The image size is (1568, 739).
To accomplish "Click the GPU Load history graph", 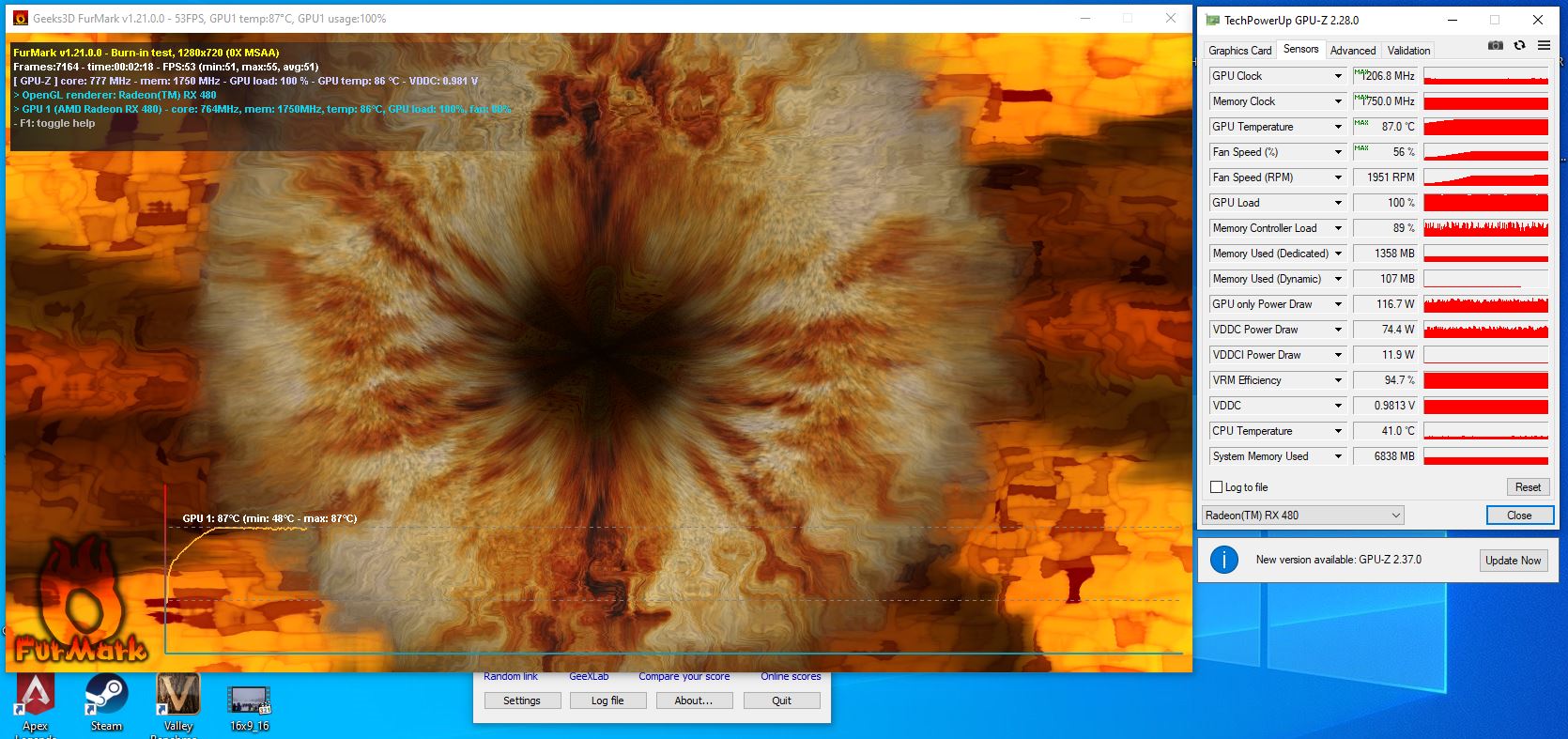I will tap(1485, 203).
